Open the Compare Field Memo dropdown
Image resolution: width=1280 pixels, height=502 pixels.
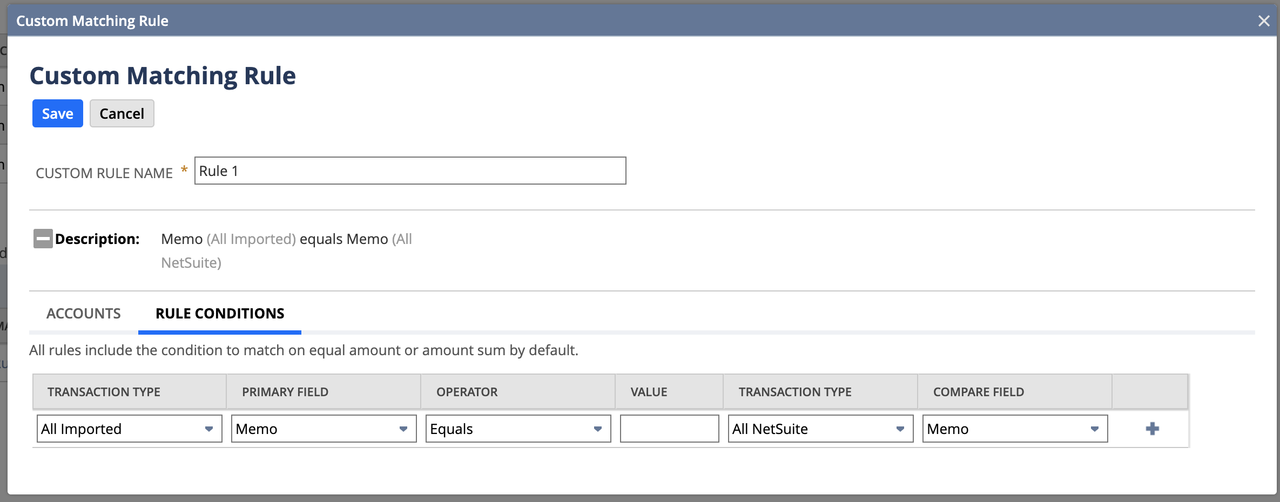1015,429
